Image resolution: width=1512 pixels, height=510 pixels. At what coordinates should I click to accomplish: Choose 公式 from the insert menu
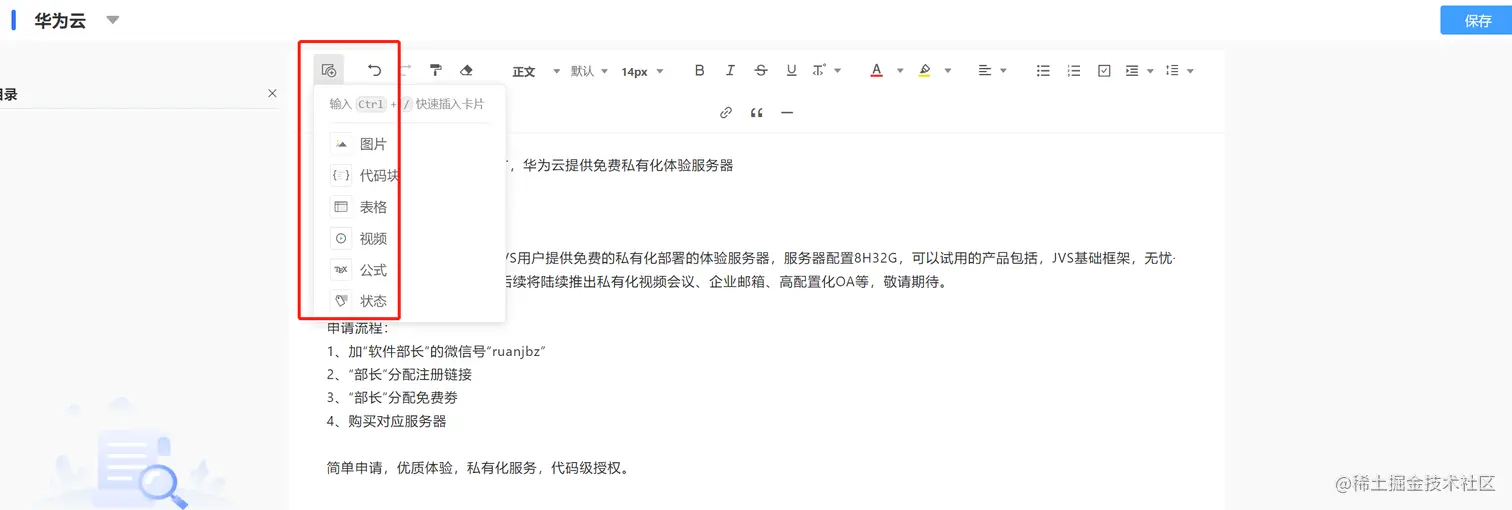[409, 270]
